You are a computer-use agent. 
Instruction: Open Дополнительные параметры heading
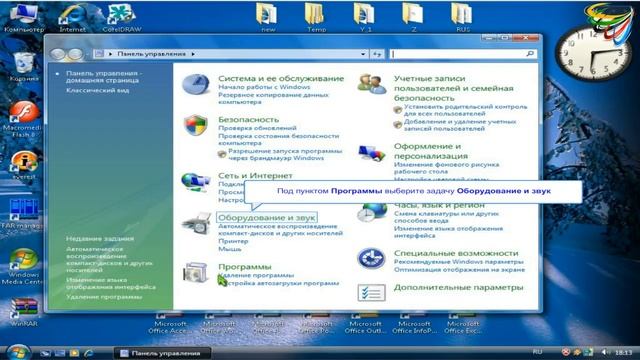pos(458,287)
